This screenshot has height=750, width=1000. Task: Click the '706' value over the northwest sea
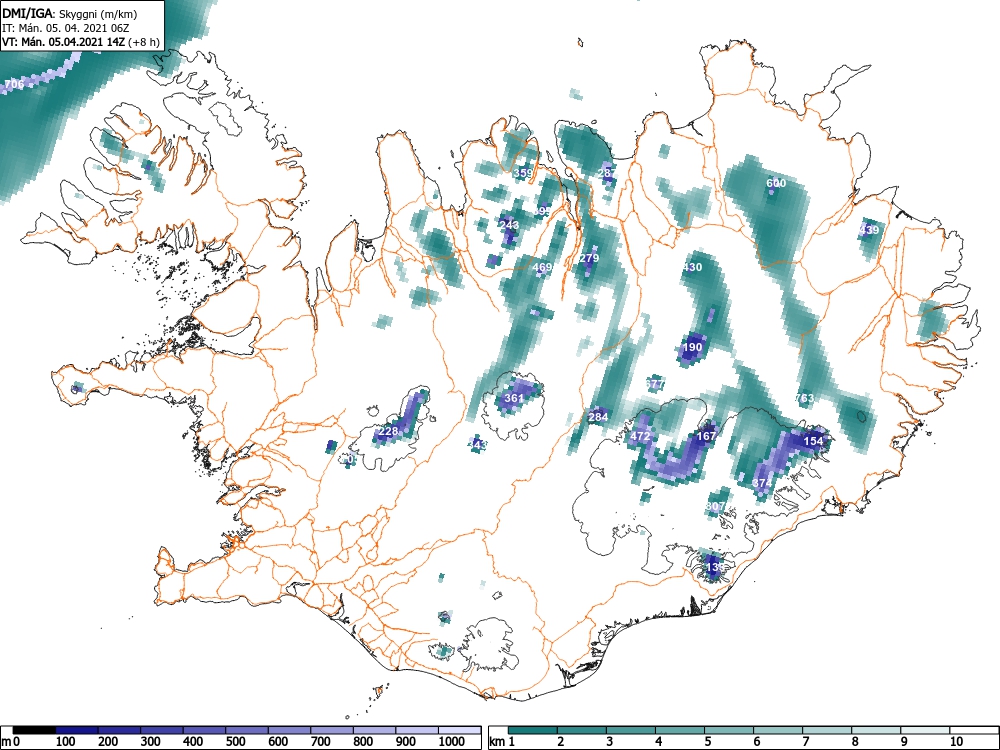pos(14,84)
